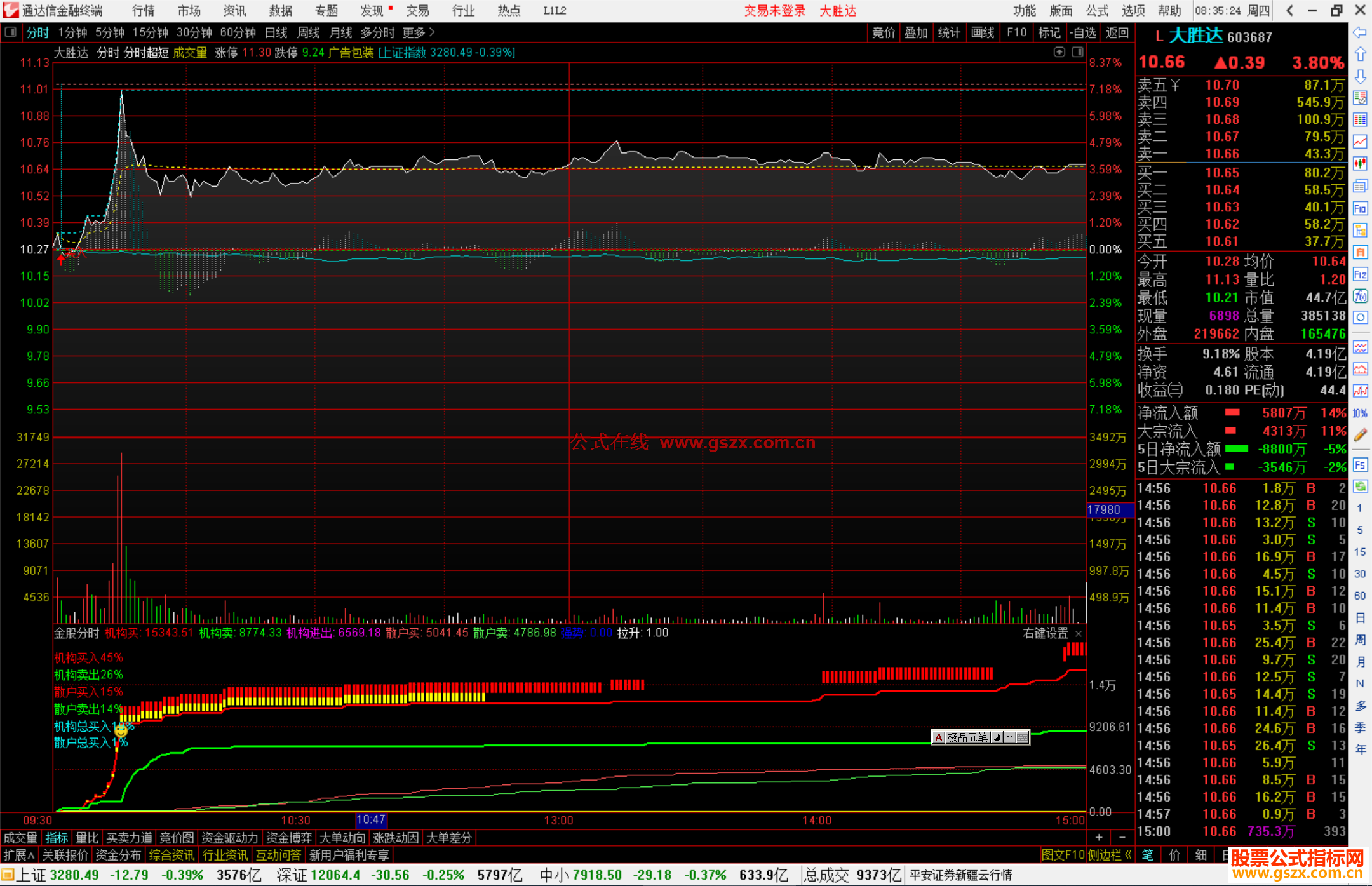
Task: Open the candlestick chart sidebar icon
Action: click(x=1360, y=164)
